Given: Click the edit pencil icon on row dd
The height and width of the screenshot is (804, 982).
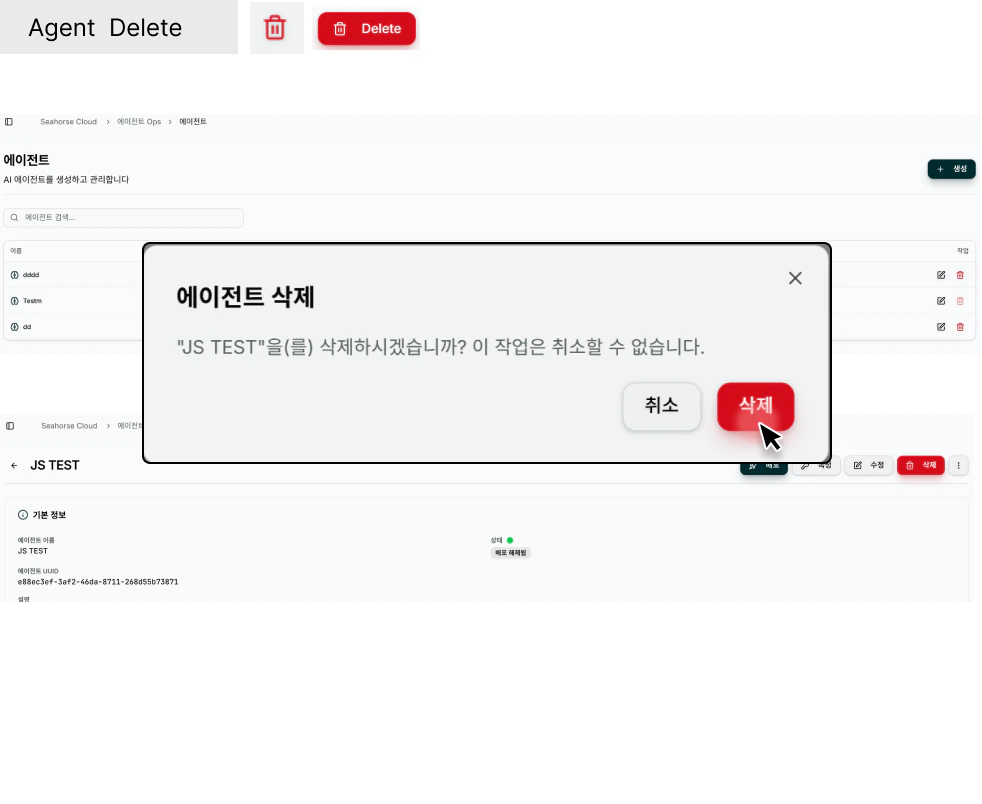Looking at the screenshot, I should pyautogui.click(x=940, y=326).
